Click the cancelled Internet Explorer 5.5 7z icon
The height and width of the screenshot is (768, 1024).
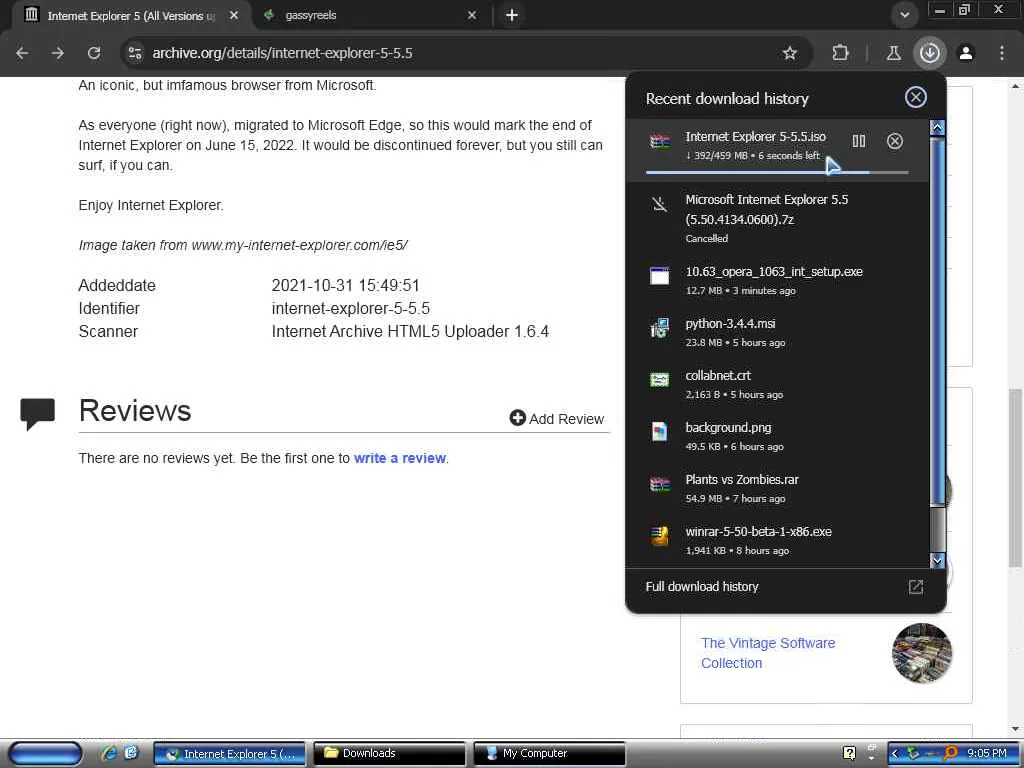(660, 204)
